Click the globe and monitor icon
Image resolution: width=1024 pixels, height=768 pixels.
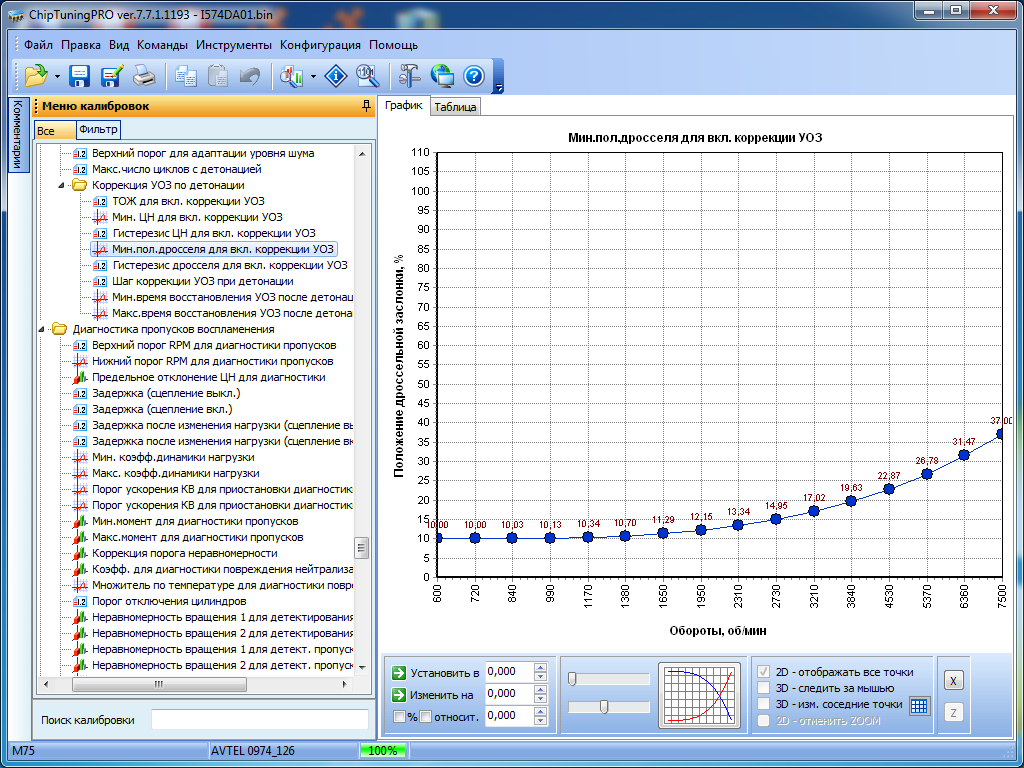442,75
